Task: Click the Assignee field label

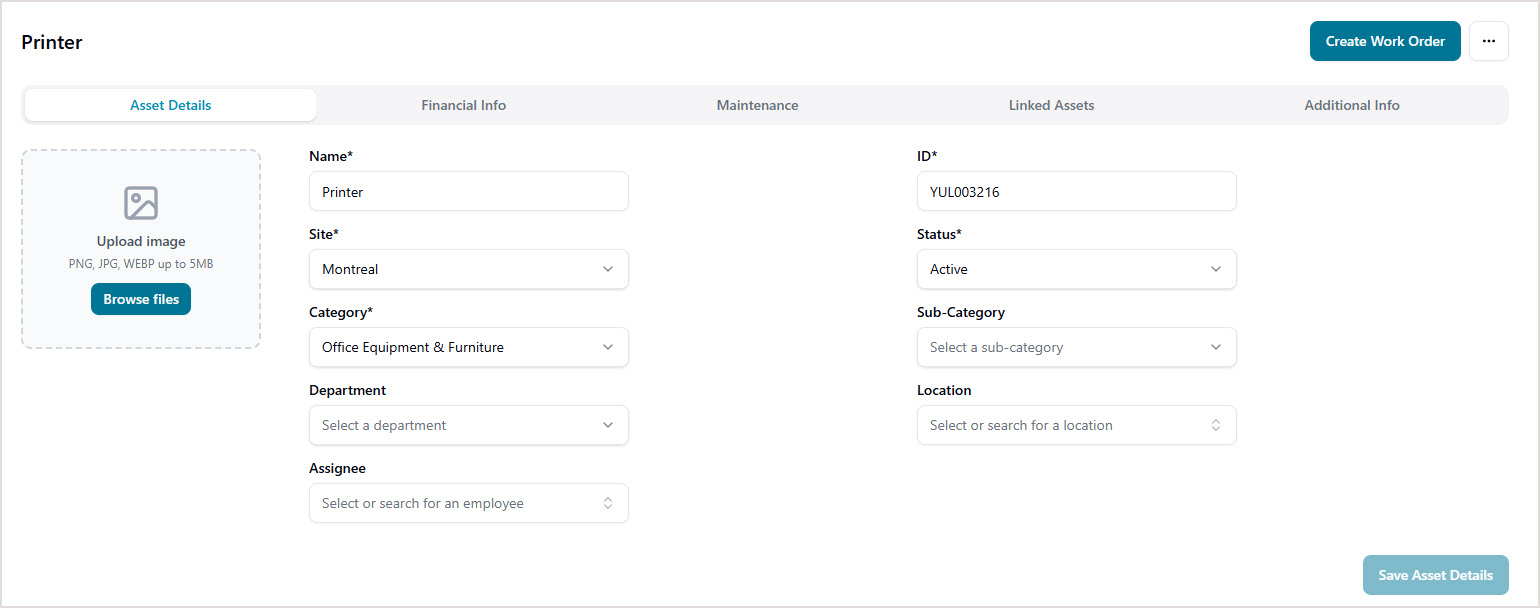Action: 337,468
